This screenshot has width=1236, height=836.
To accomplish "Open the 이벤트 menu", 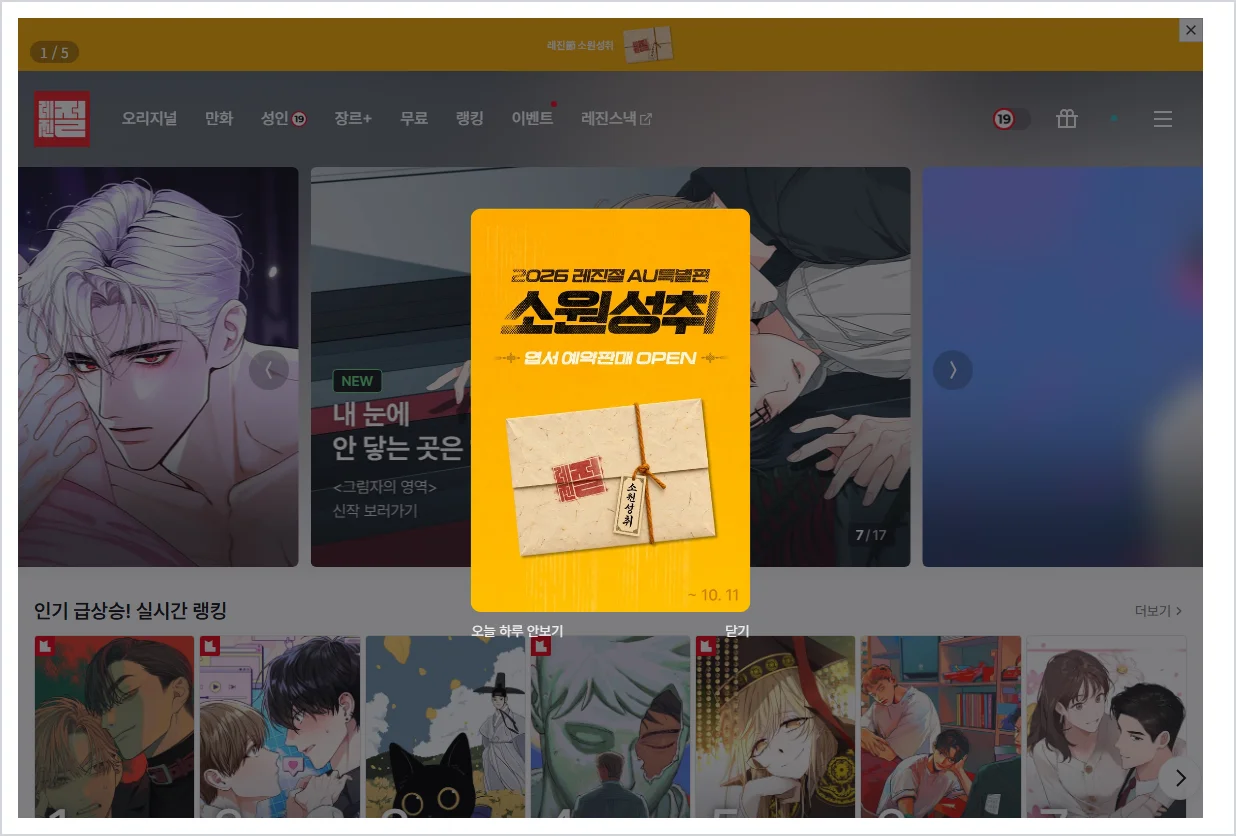I will [x=533, y=119].
